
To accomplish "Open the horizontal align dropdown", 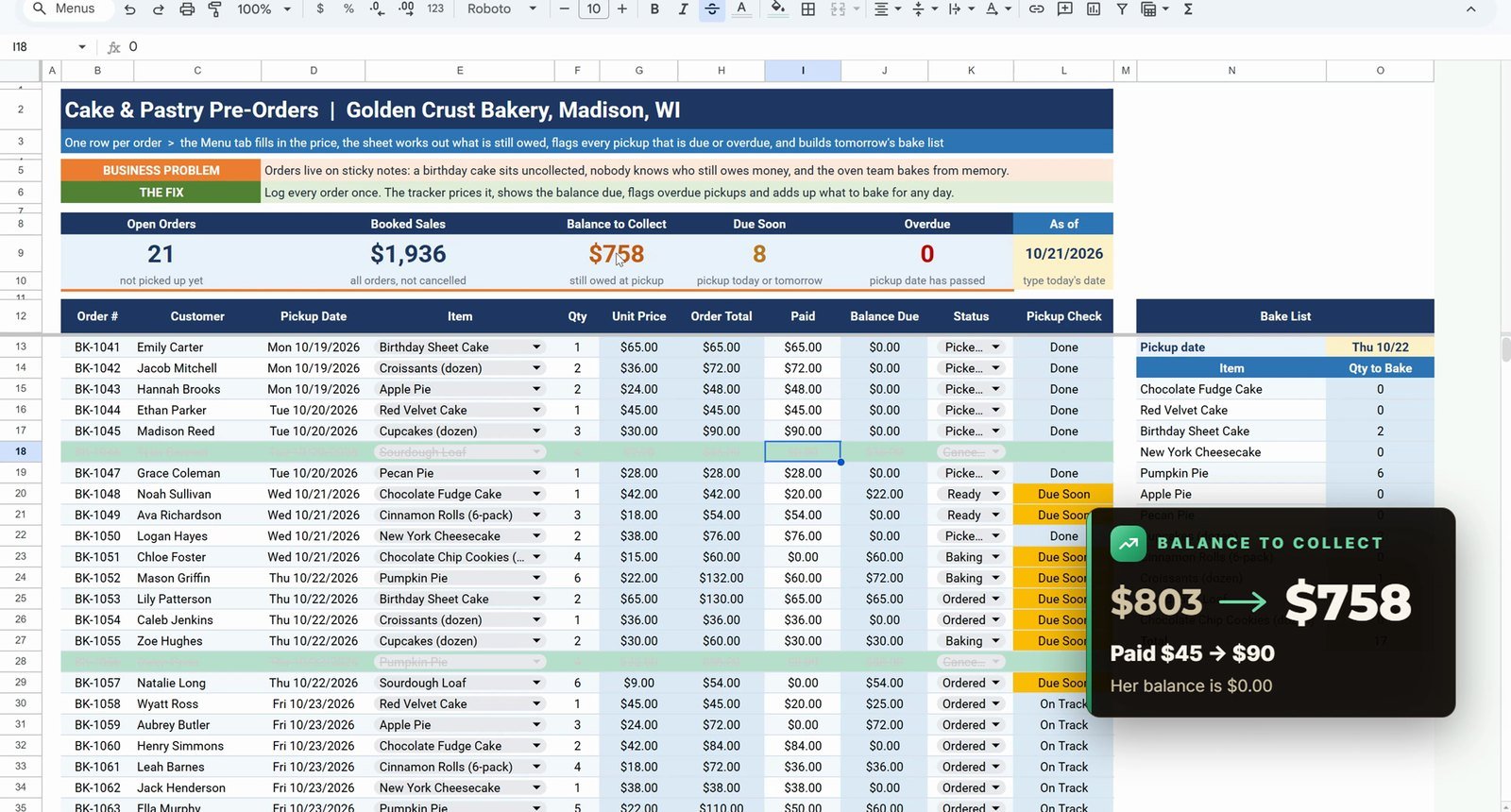I will (x=887, y=9).
